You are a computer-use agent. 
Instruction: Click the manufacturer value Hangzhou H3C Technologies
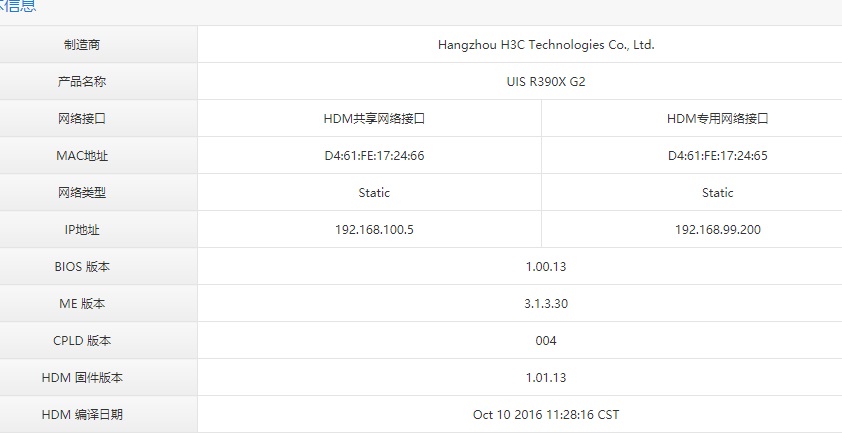tap(545, 45)
